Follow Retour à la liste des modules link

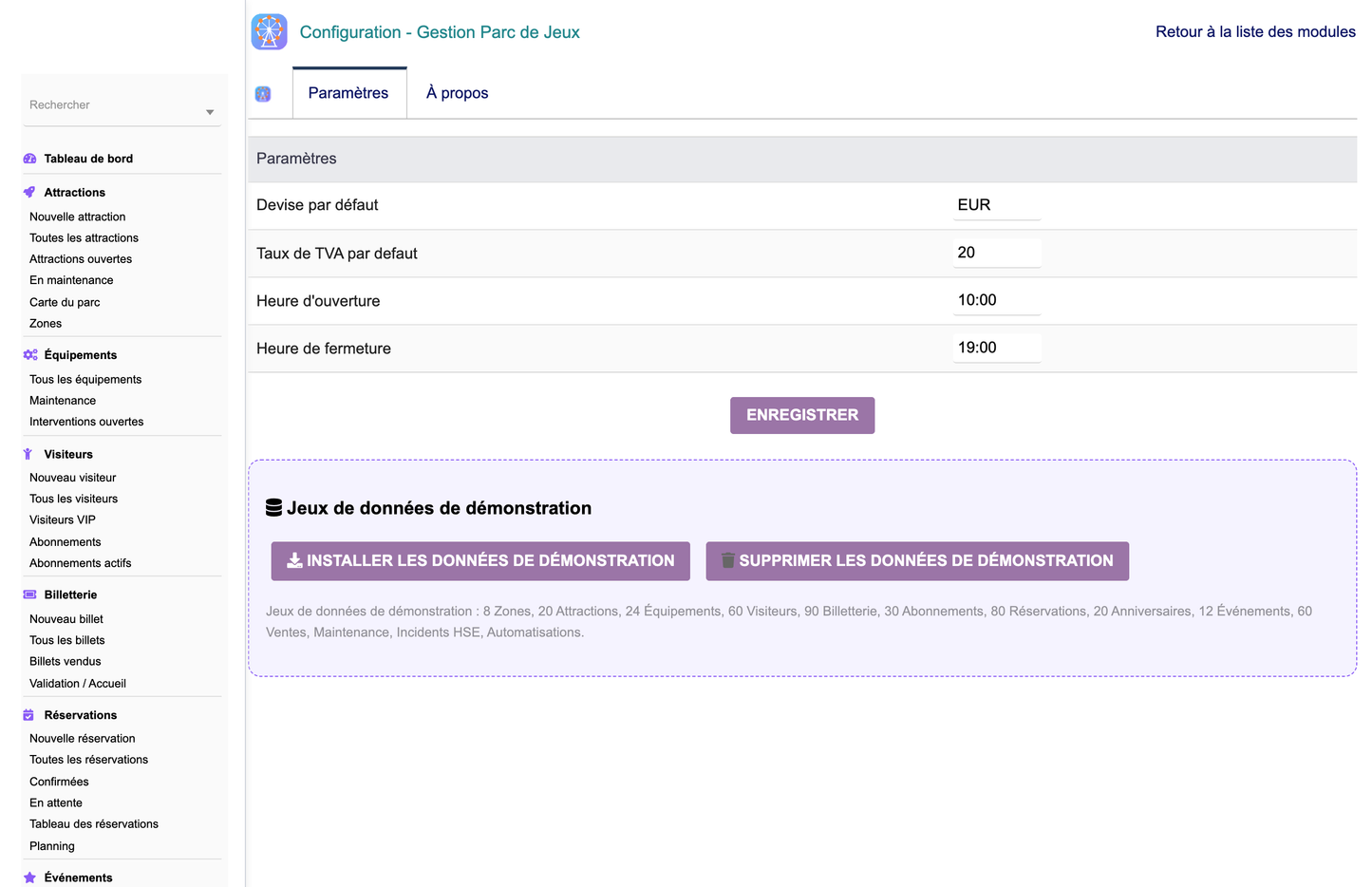pos(1255,31)
